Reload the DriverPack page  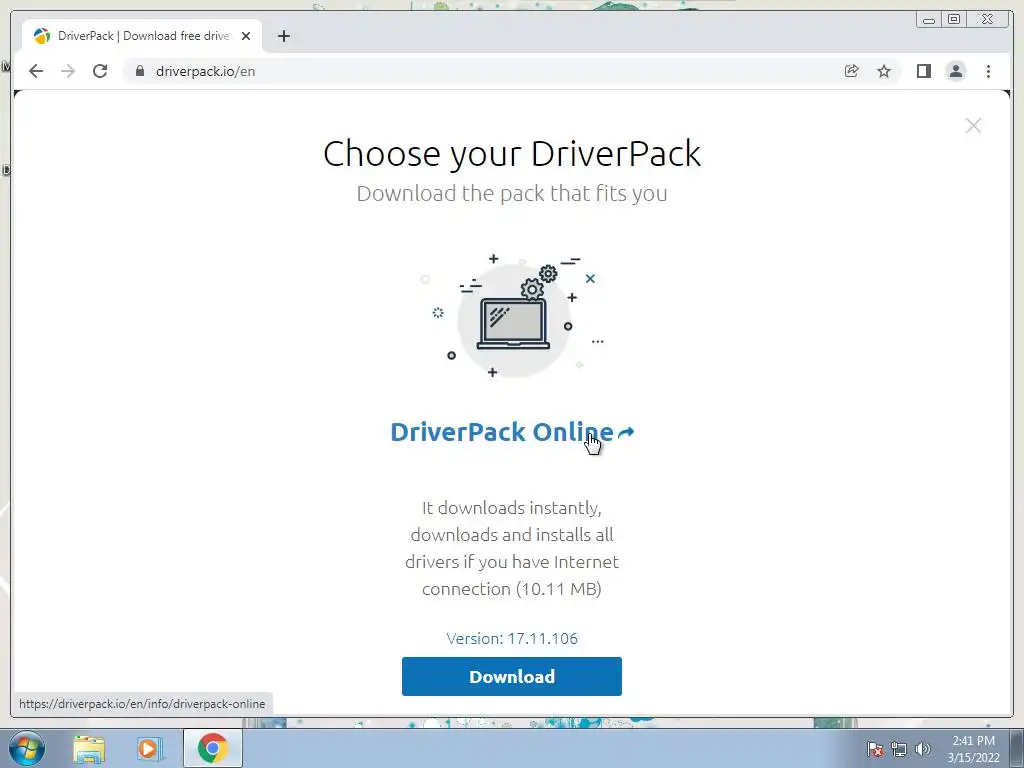point(100,71)
